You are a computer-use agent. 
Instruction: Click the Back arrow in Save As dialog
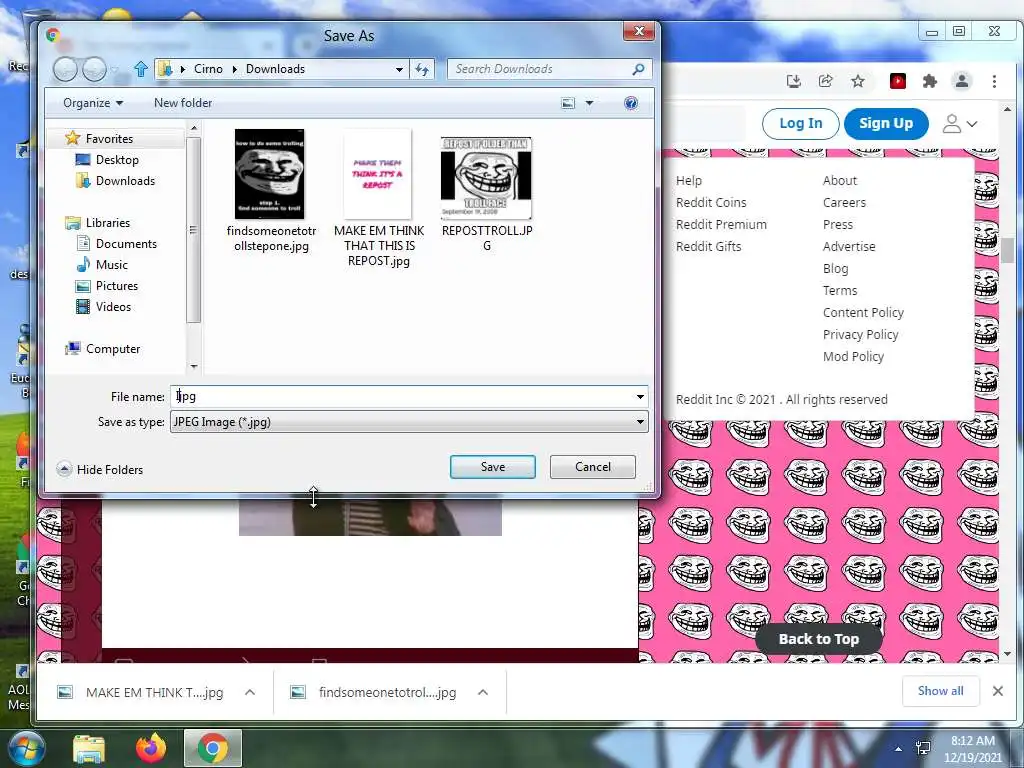[65, 69]
